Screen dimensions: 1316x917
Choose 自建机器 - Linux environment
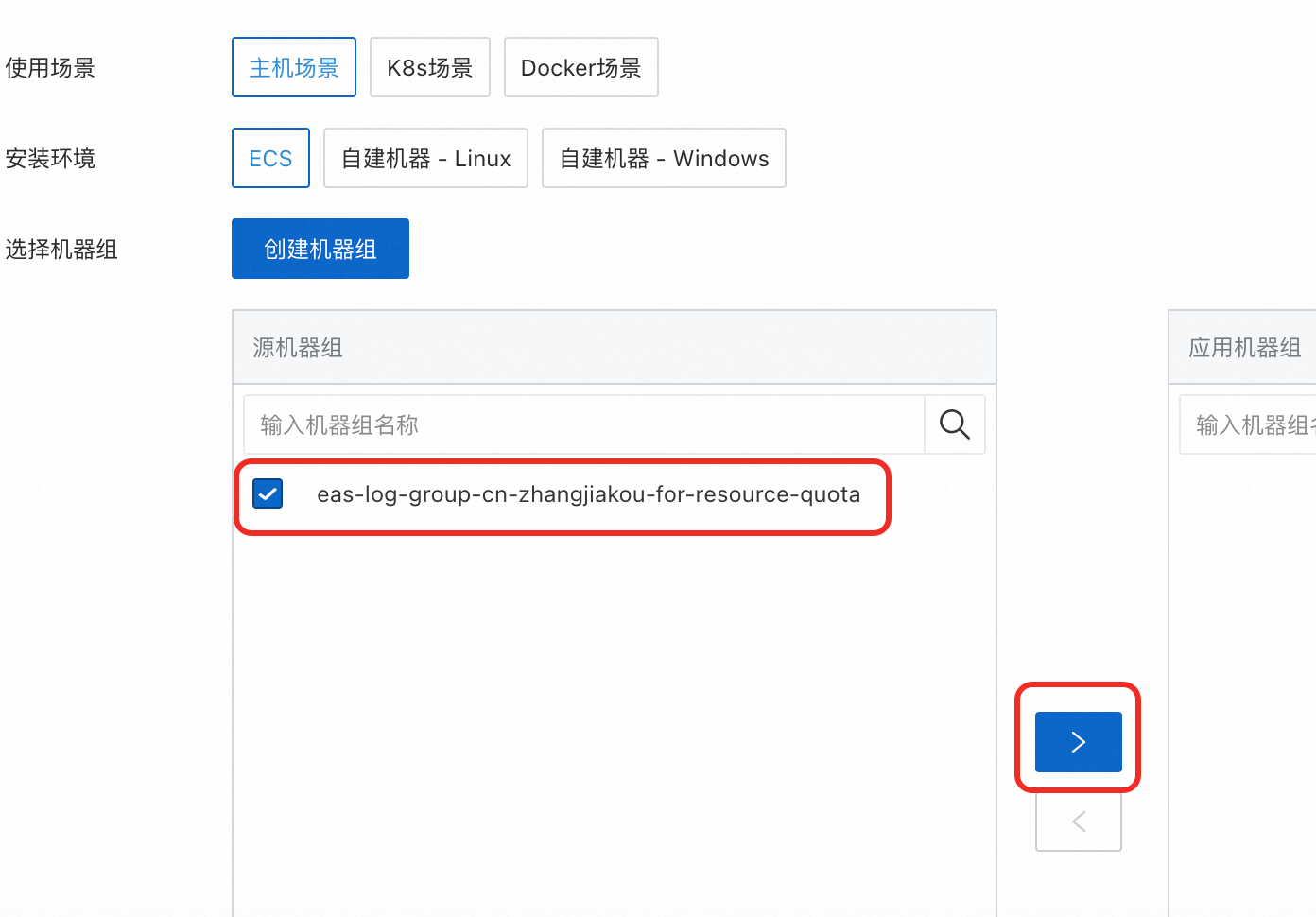(425, 158)
